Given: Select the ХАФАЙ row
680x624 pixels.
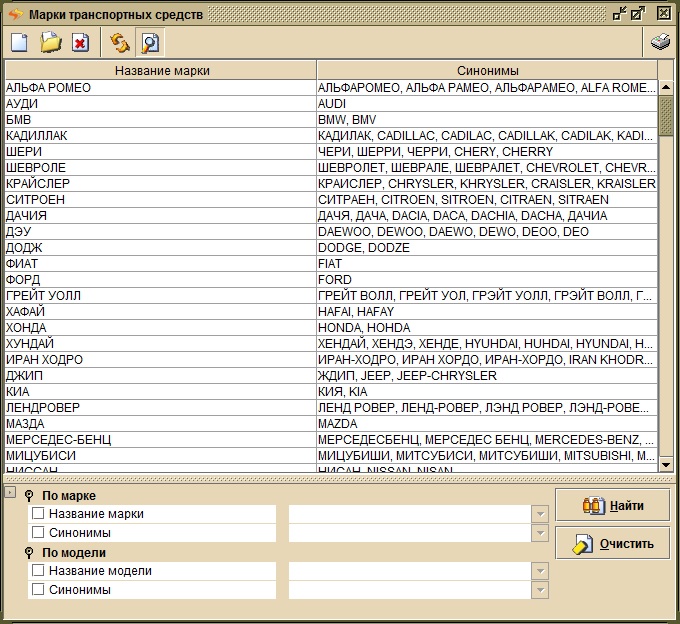Looking at the screenshot, I should (331, 312).
